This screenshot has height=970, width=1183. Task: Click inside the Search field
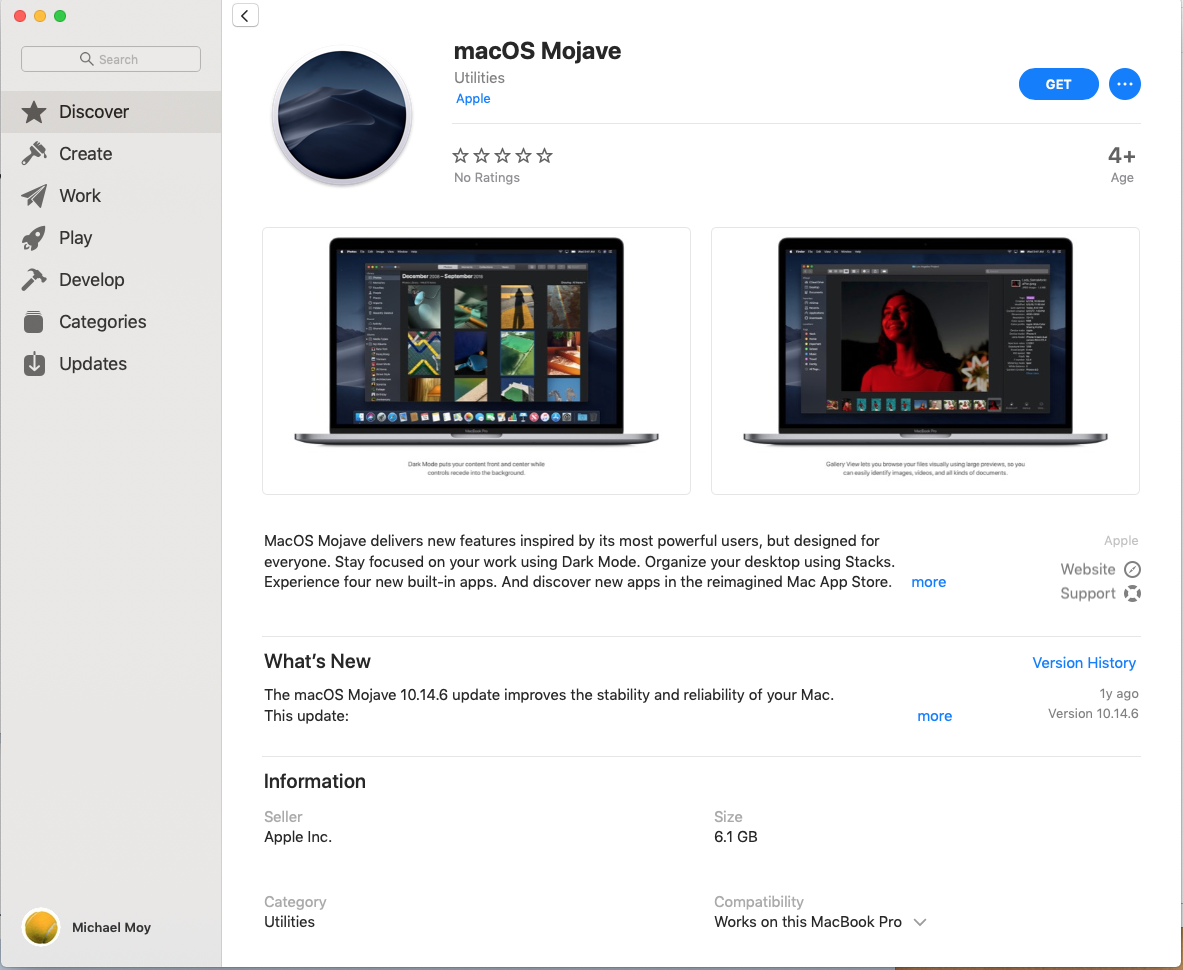pos(111,59)
